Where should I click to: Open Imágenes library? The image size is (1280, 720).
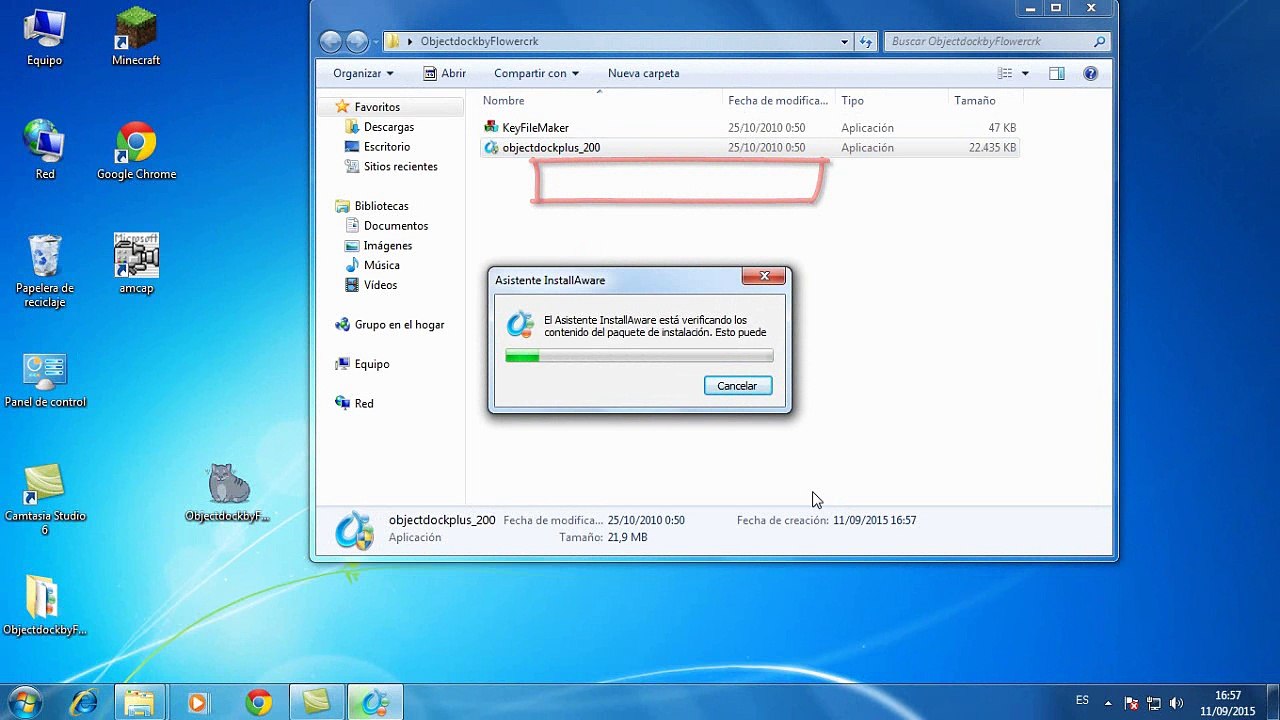pos(387,246)
